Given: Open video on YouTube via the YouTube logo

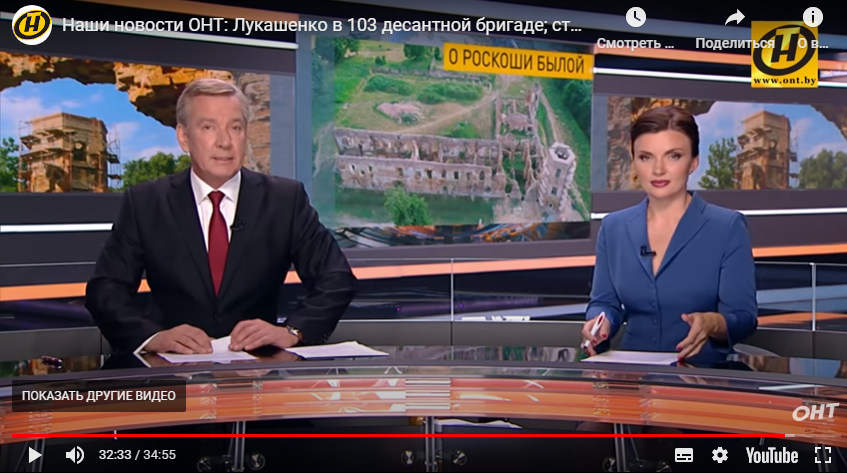Looking at the screenshot, I should pyautogui.click(x=772, y=455).
